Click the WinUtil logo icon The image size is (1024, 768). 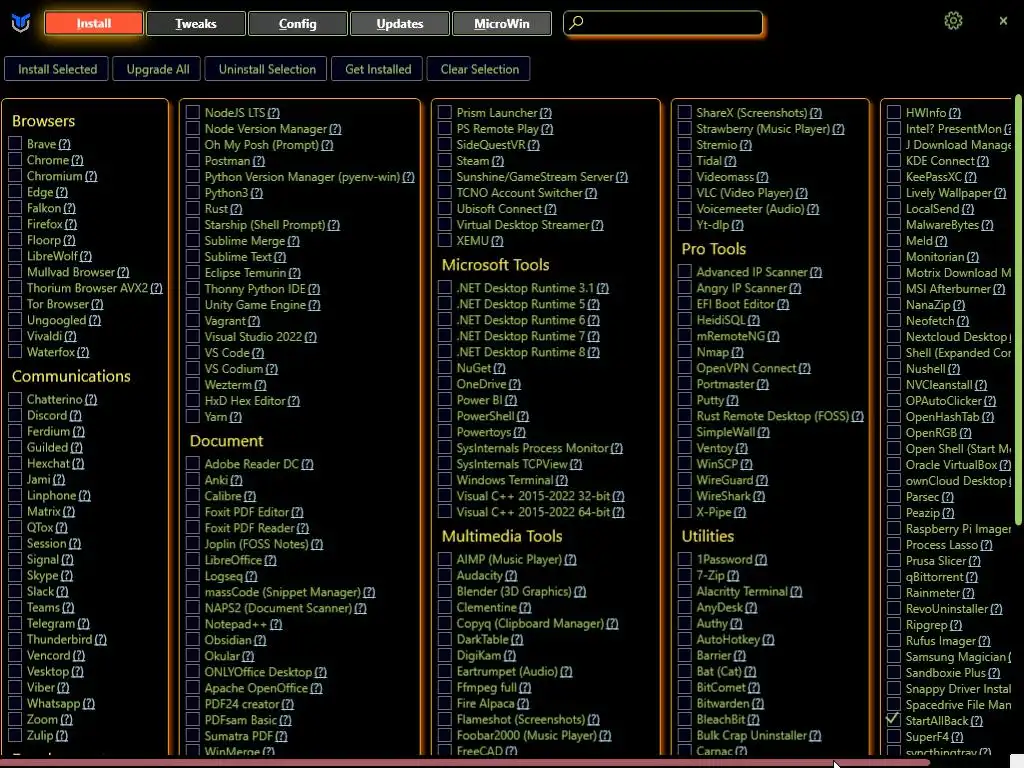click(x=21, y=24)
